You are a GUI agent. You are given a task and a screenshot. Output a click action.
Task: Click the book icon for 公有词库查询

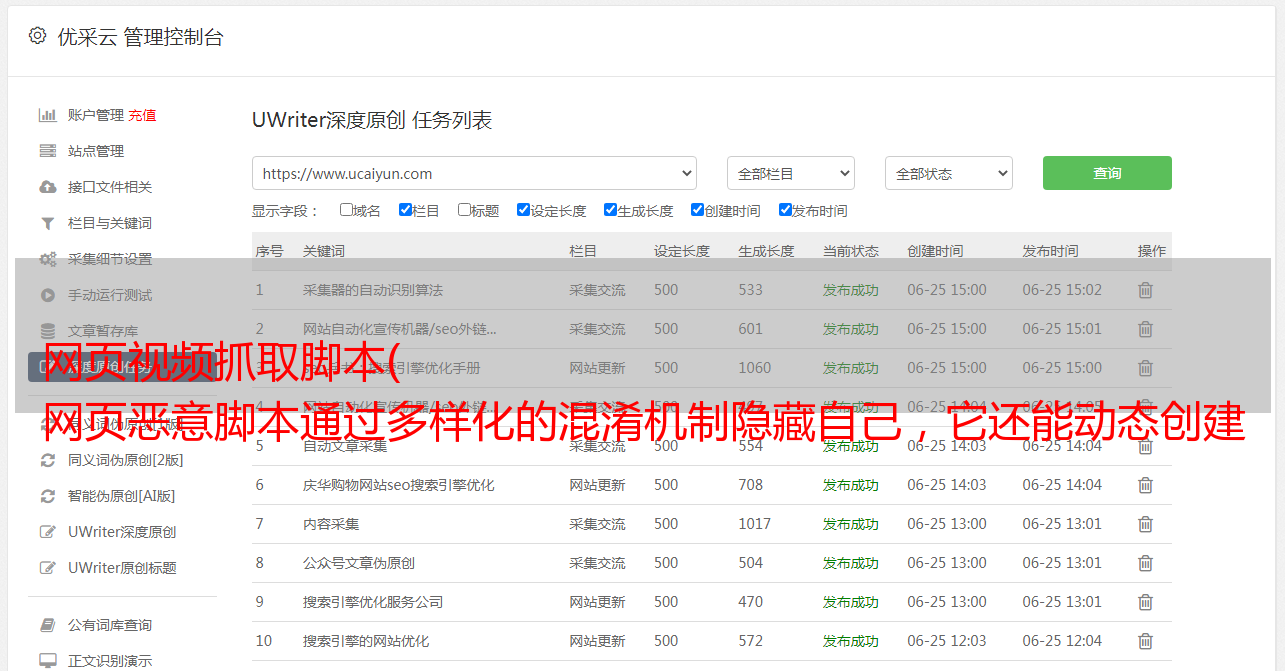[x=47, y=625]
